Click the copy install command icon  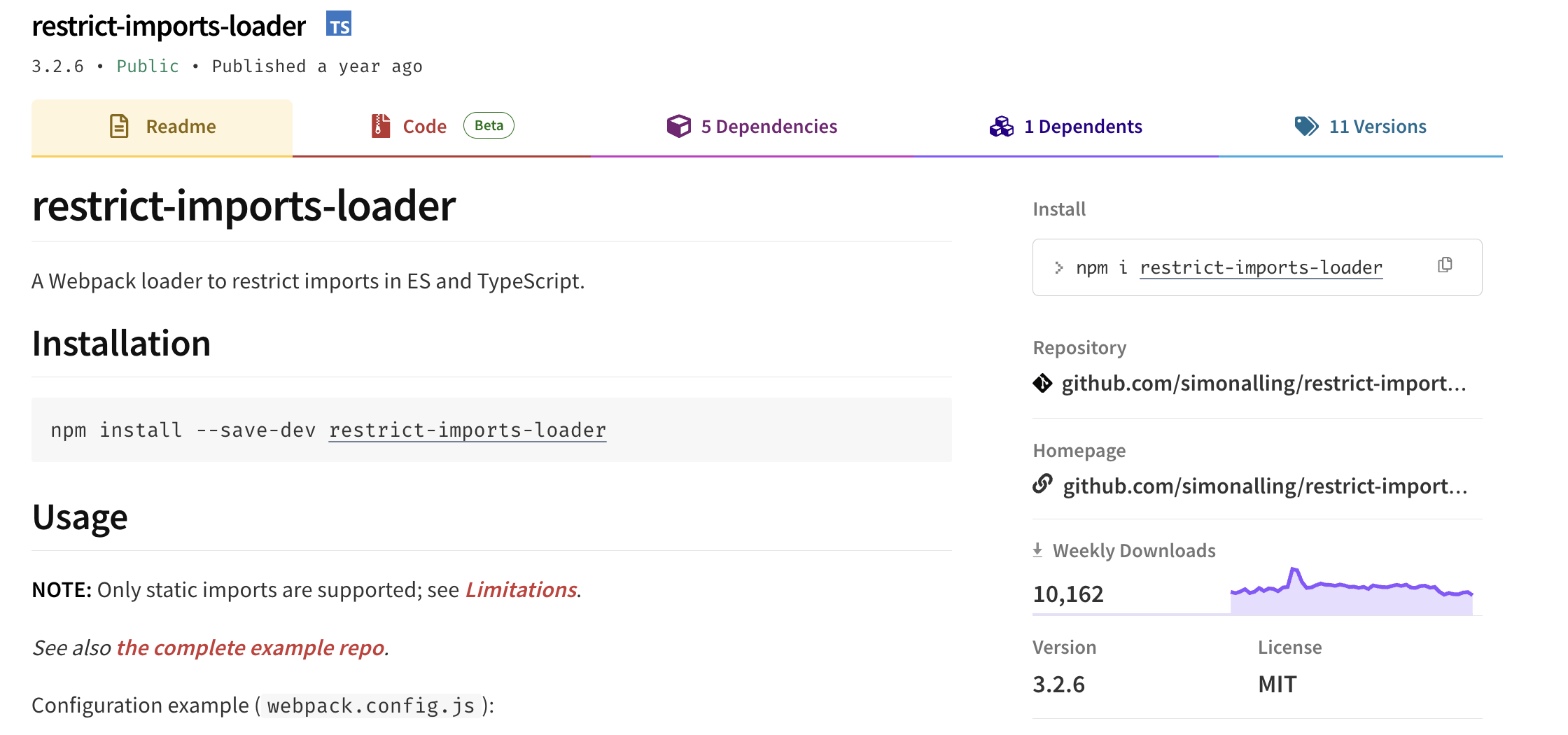[x=1445, y=265]
